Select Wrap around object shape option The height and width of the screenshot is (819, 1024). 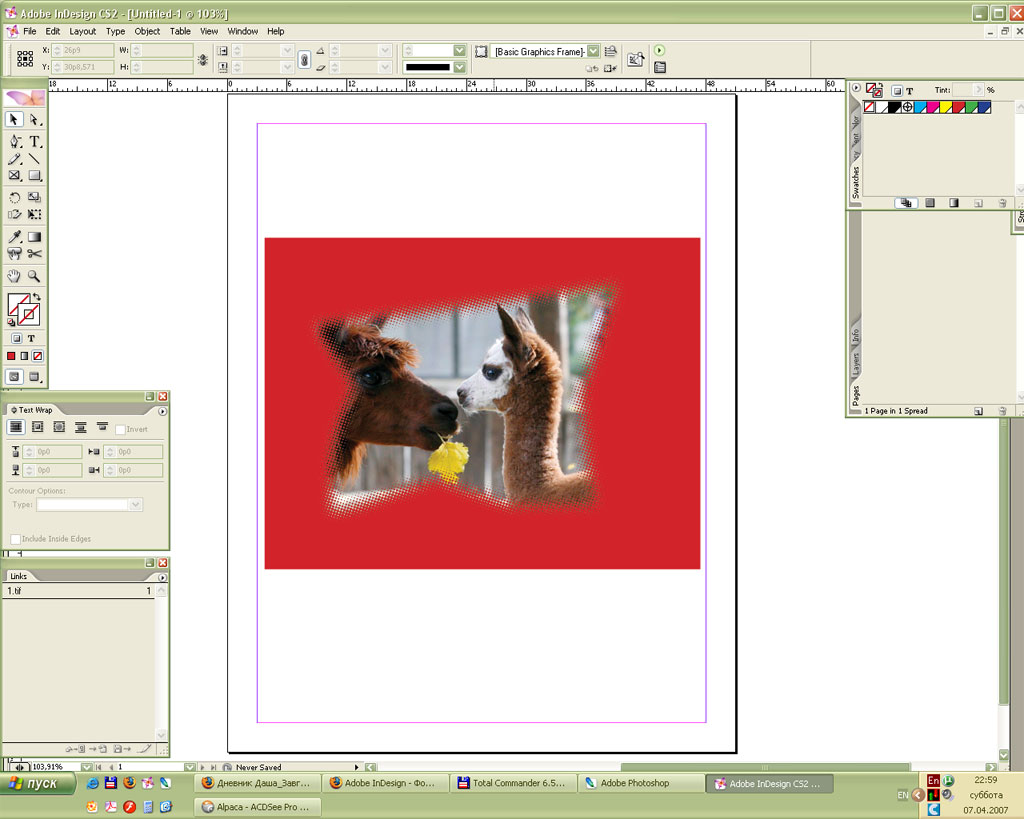pyautogui.click(x=59, y=427)
